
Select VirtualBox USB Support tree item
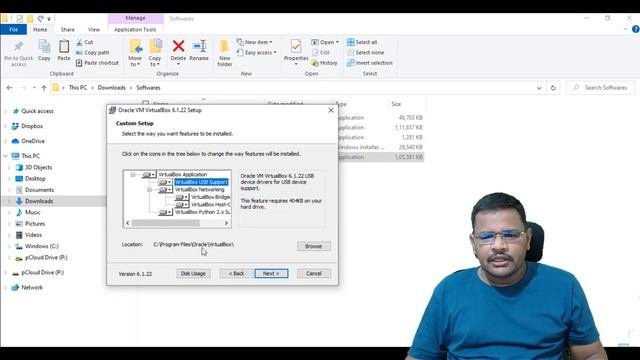click(x=201, y=182)
